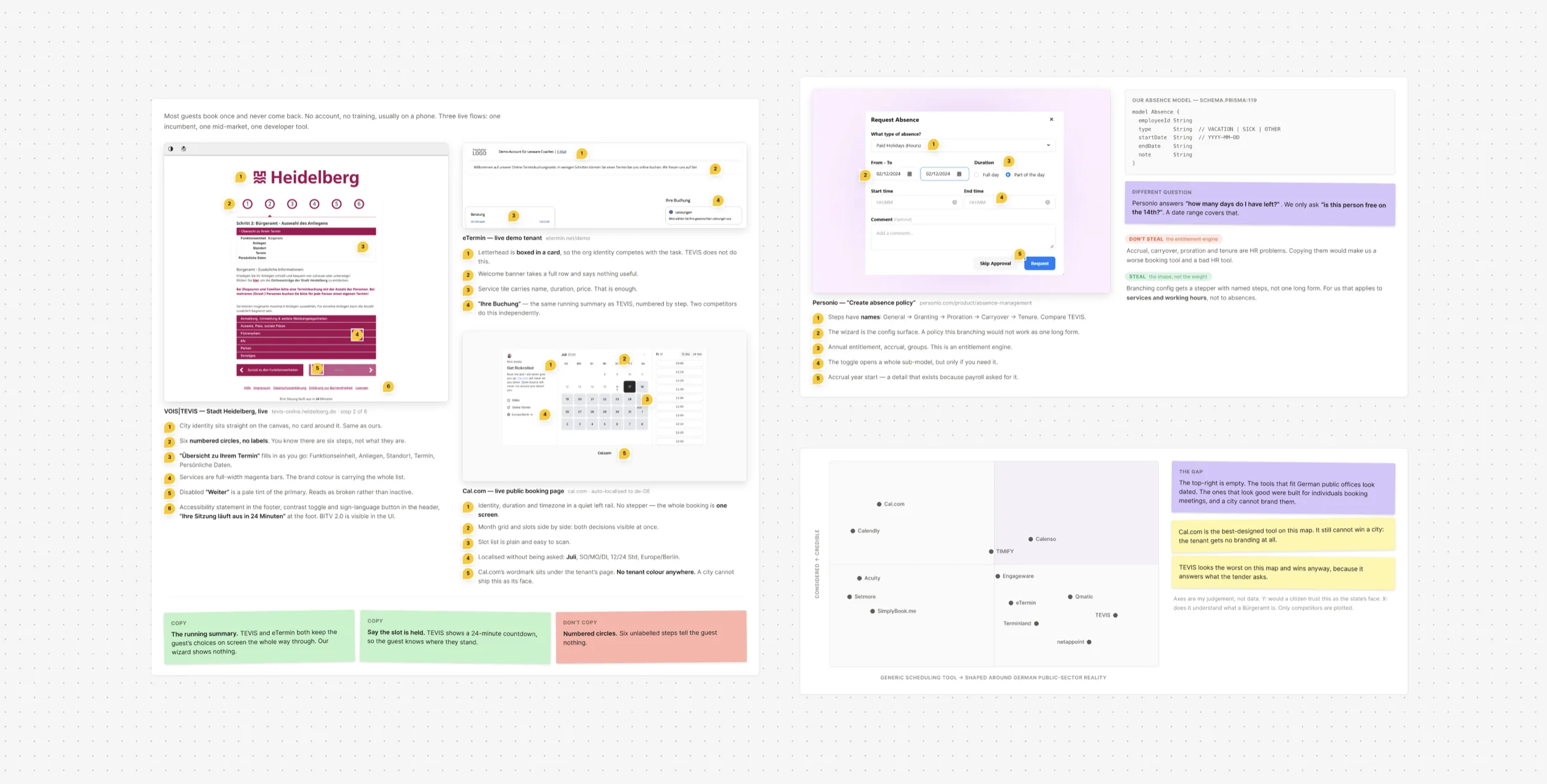This screenshot has height=784, width=1547.
Task: Click the green STEAL tag
Action: (1168, 277)
